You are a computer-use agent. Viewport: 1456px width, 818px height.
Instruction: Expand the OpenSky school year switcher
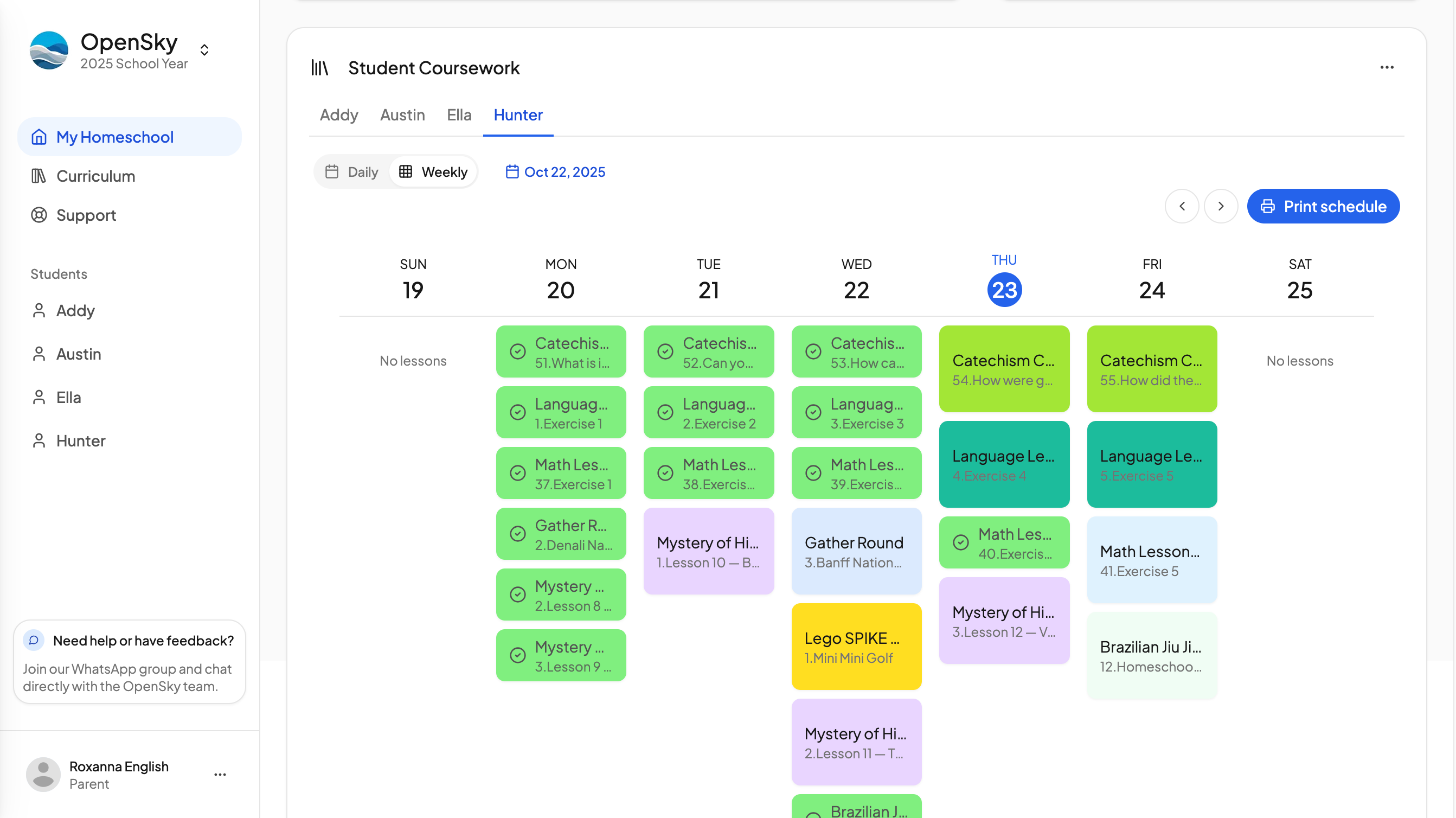pyautogui.click(x=204, y=50)
